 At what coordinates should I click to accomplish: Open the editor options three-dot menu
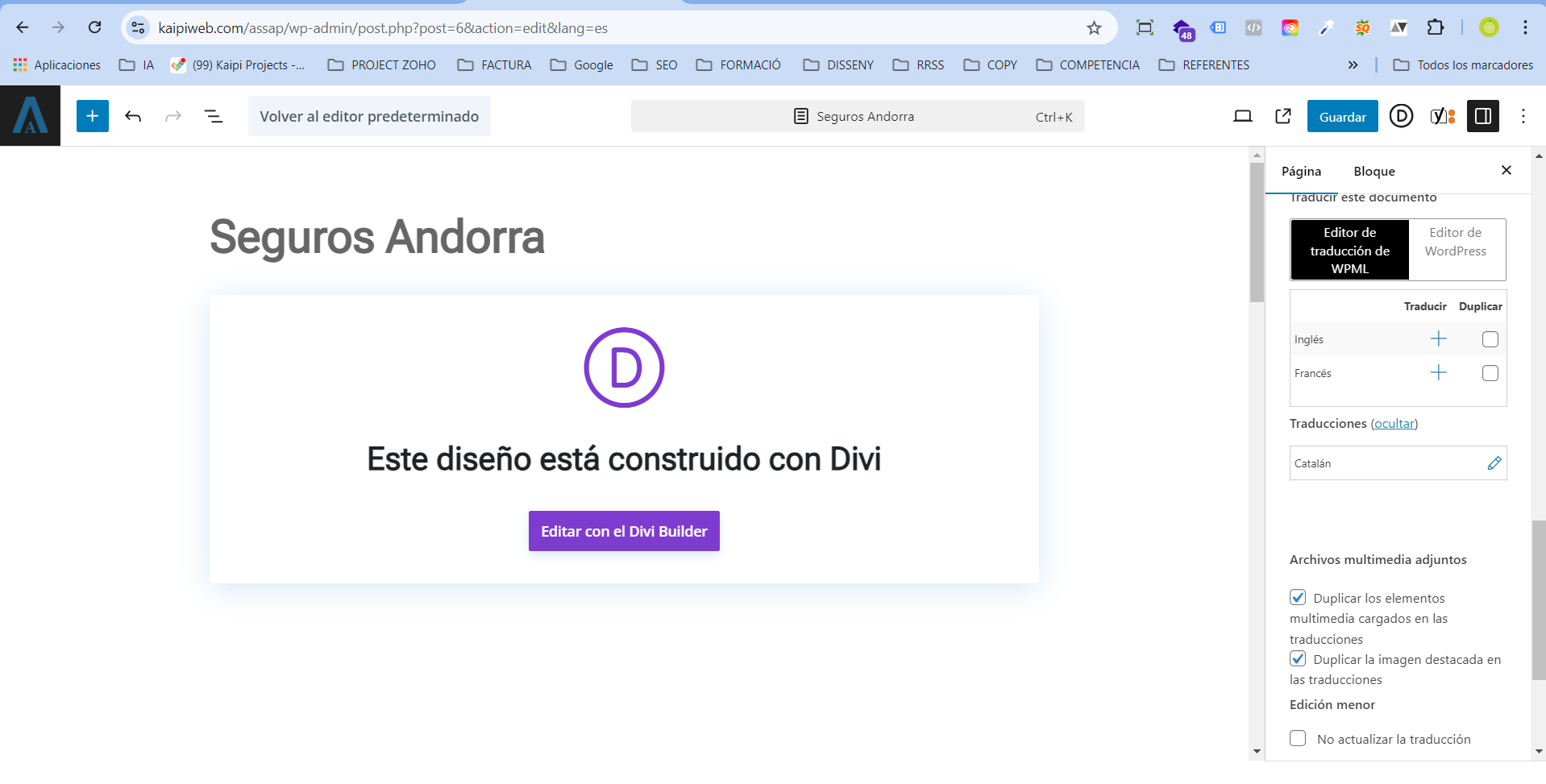coord(1523,116)
